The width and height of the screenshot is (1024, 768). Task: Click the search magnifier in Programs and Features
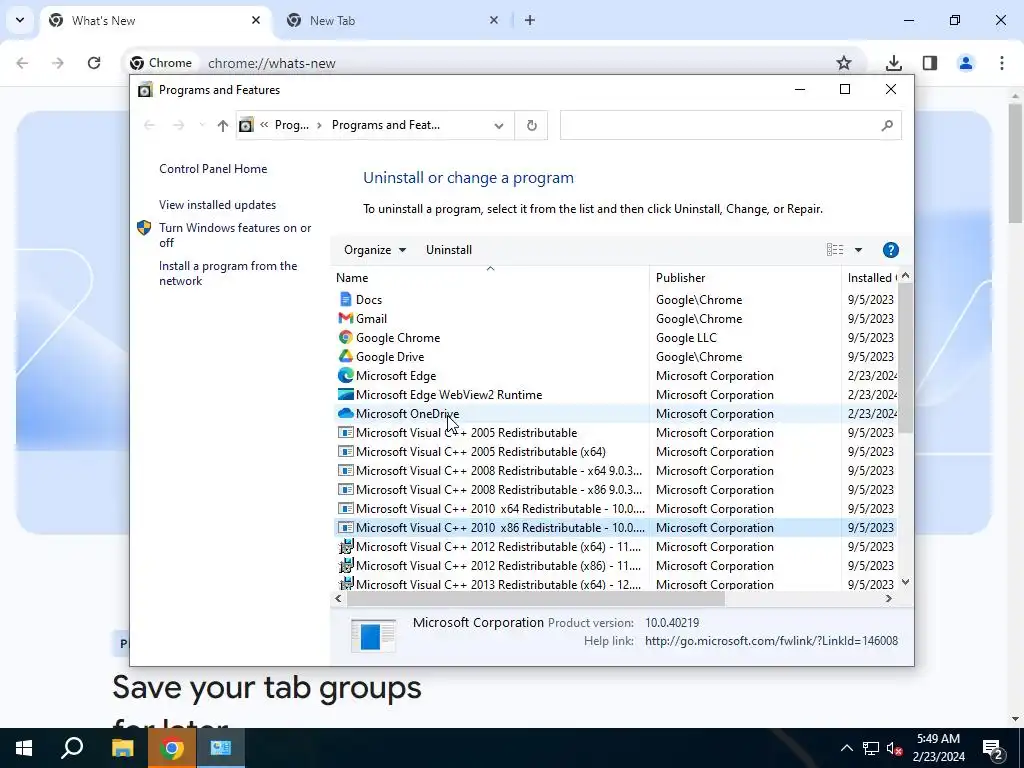coord(886,125)
